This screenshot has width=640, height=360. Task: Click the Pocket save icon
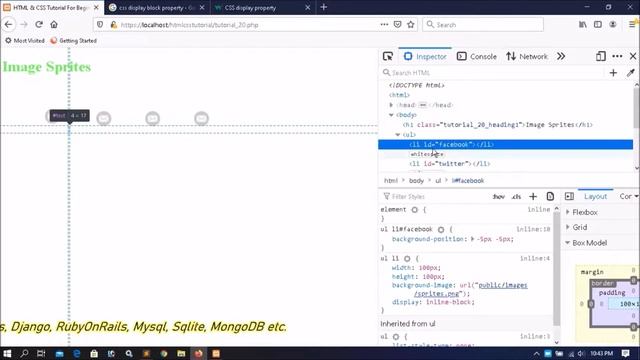(x=398, y=24)
